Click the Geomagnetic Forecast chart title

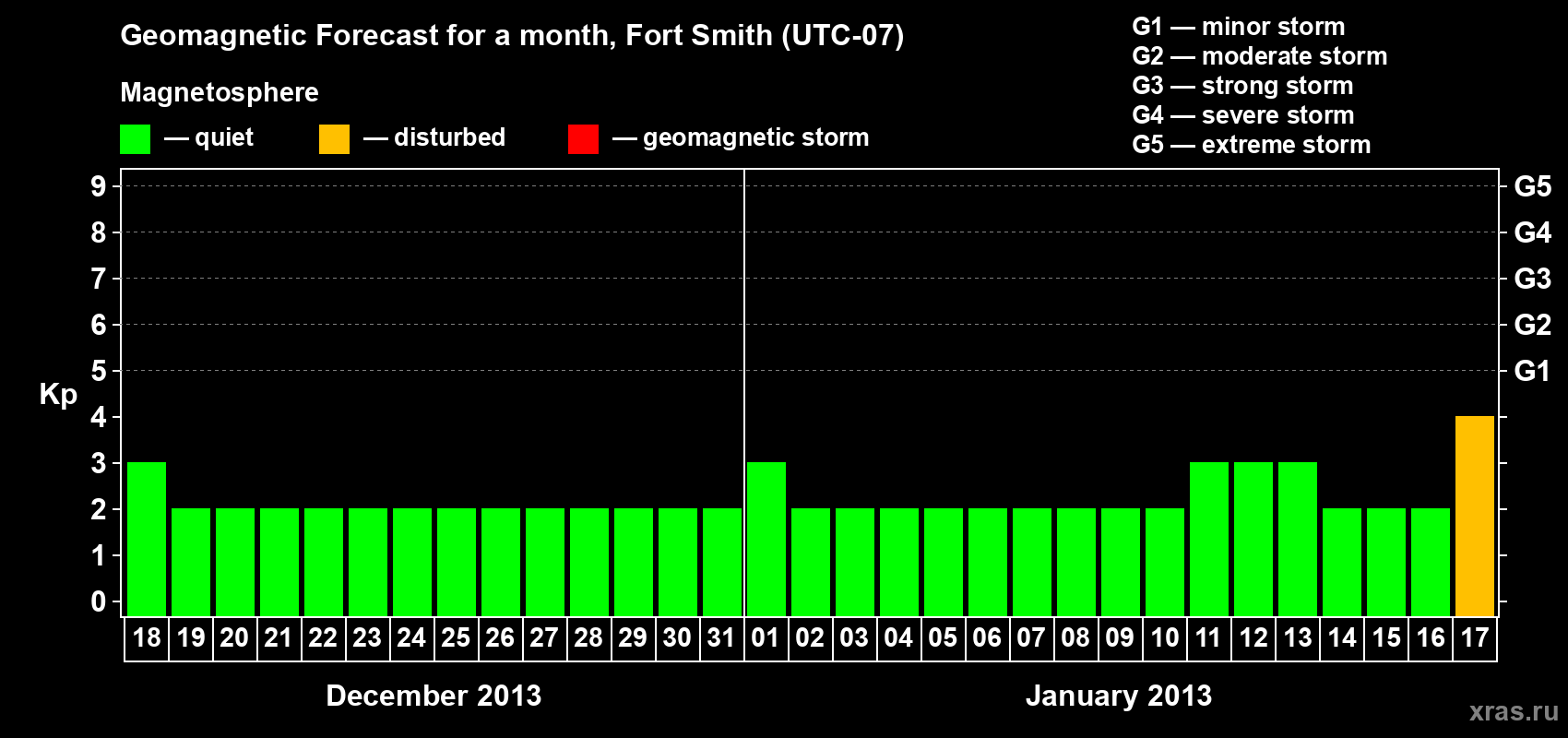pyautogui.click(x=512, y=36)
